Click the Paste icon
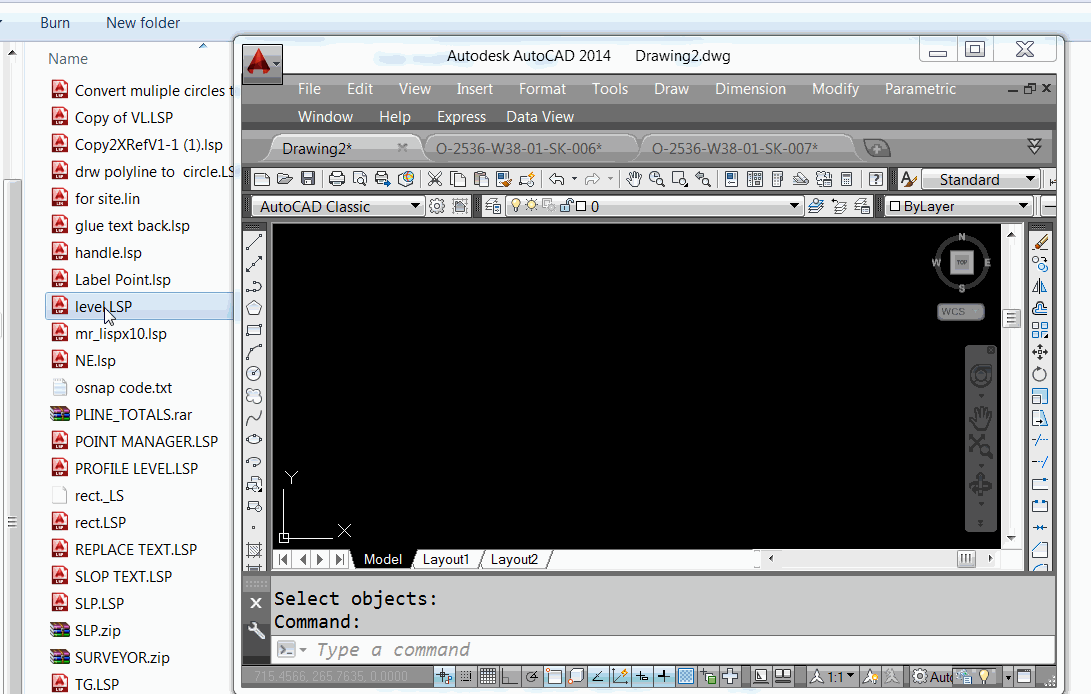 point(481,179)
